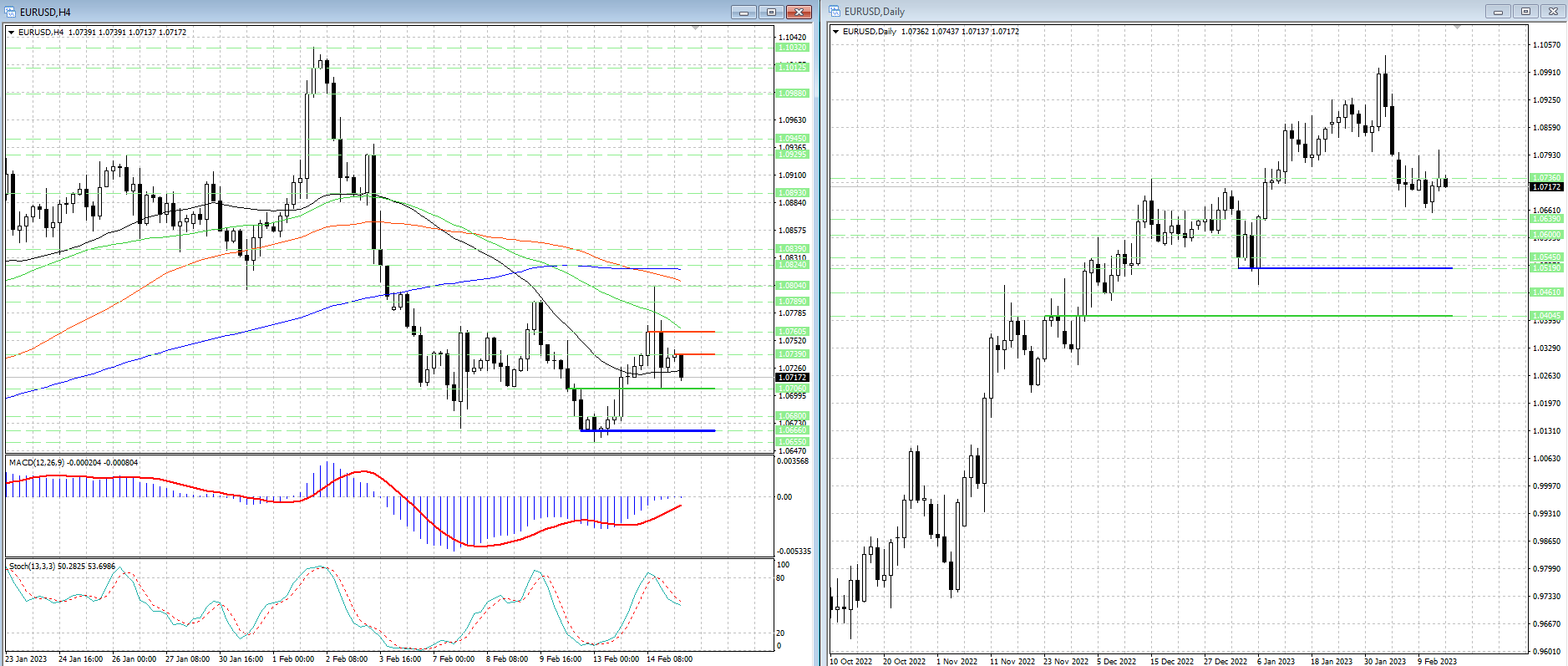Click the 9 Feb 2023 date on Daily time axis
The height and width of the screenshot is (666, 1568).
[1437, 662]
